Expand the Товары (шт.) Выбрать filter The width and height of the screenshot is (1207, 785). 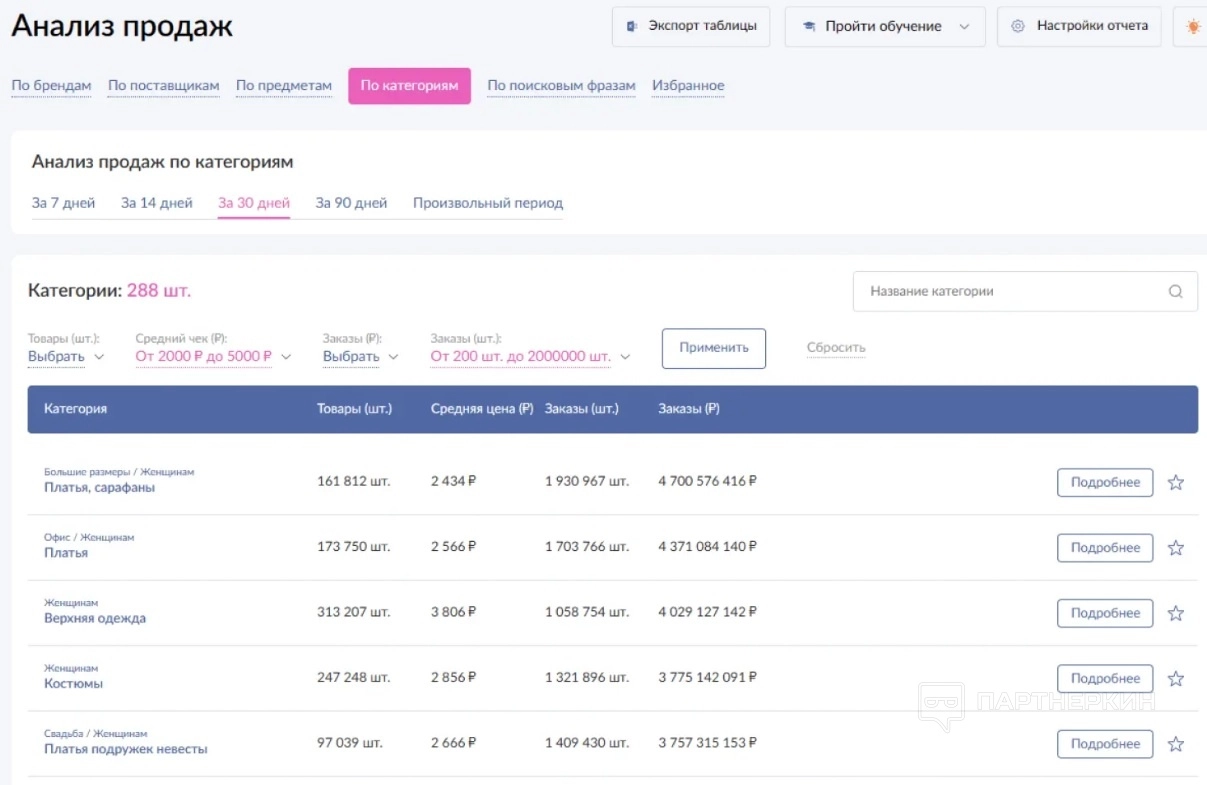tap(65, 357)
